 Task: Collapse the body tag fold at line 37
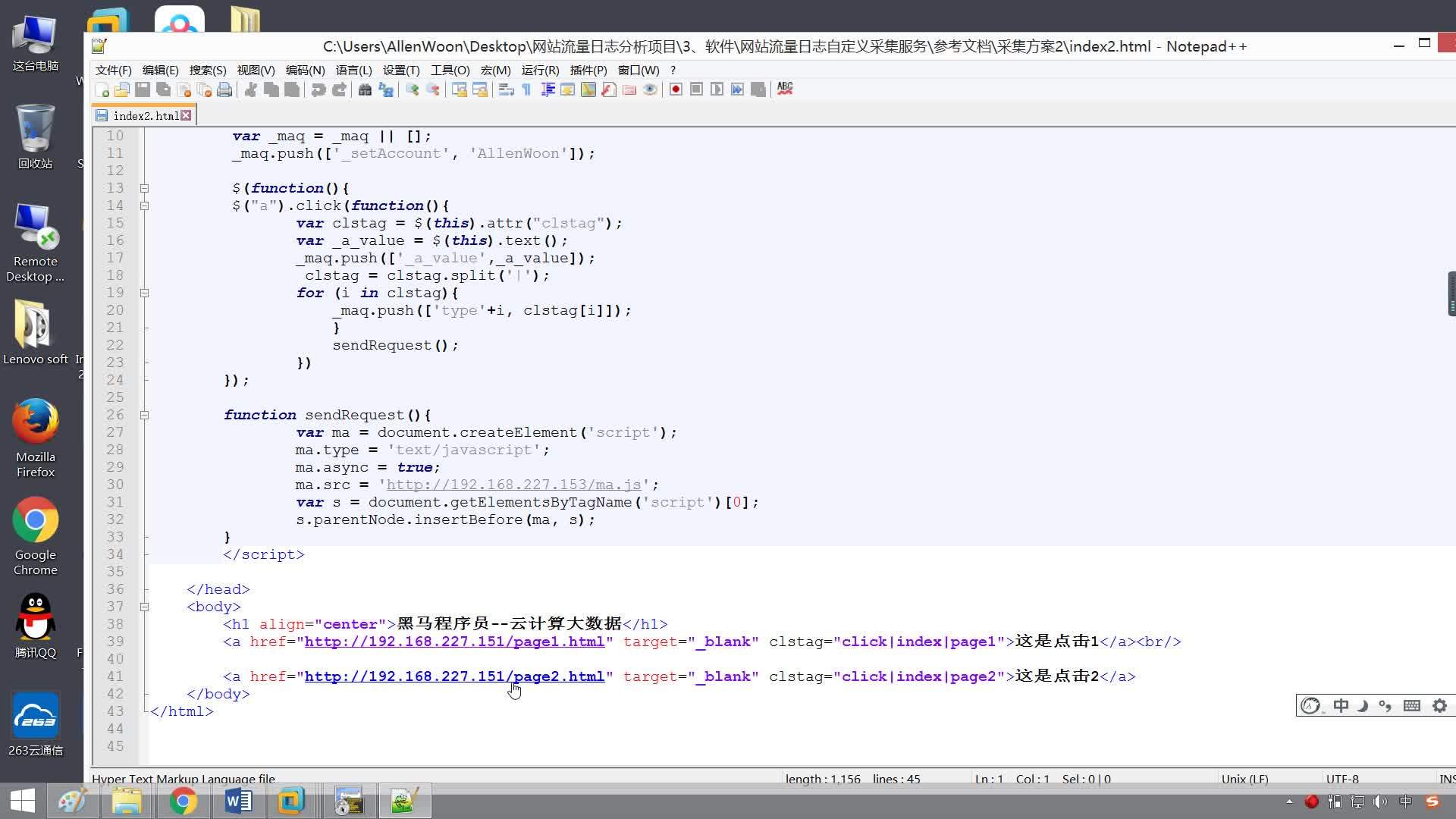tap(144, 607)
